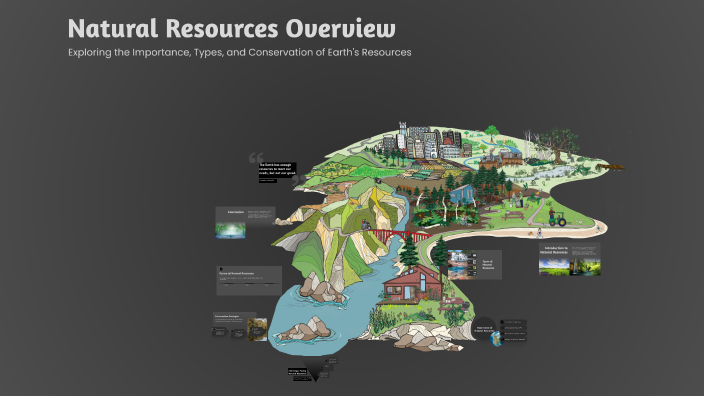Select the Earth quote text box

(277, 170)
